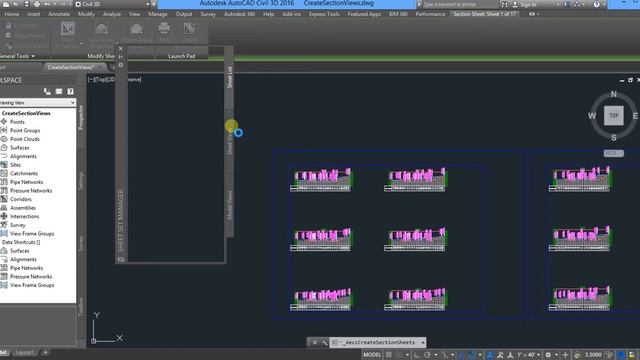Switch to Sheet List tab in Sheet Set Manager
The height and width of the screenshot is (360, 640).
pyautogui.click(x=229, y=77)
